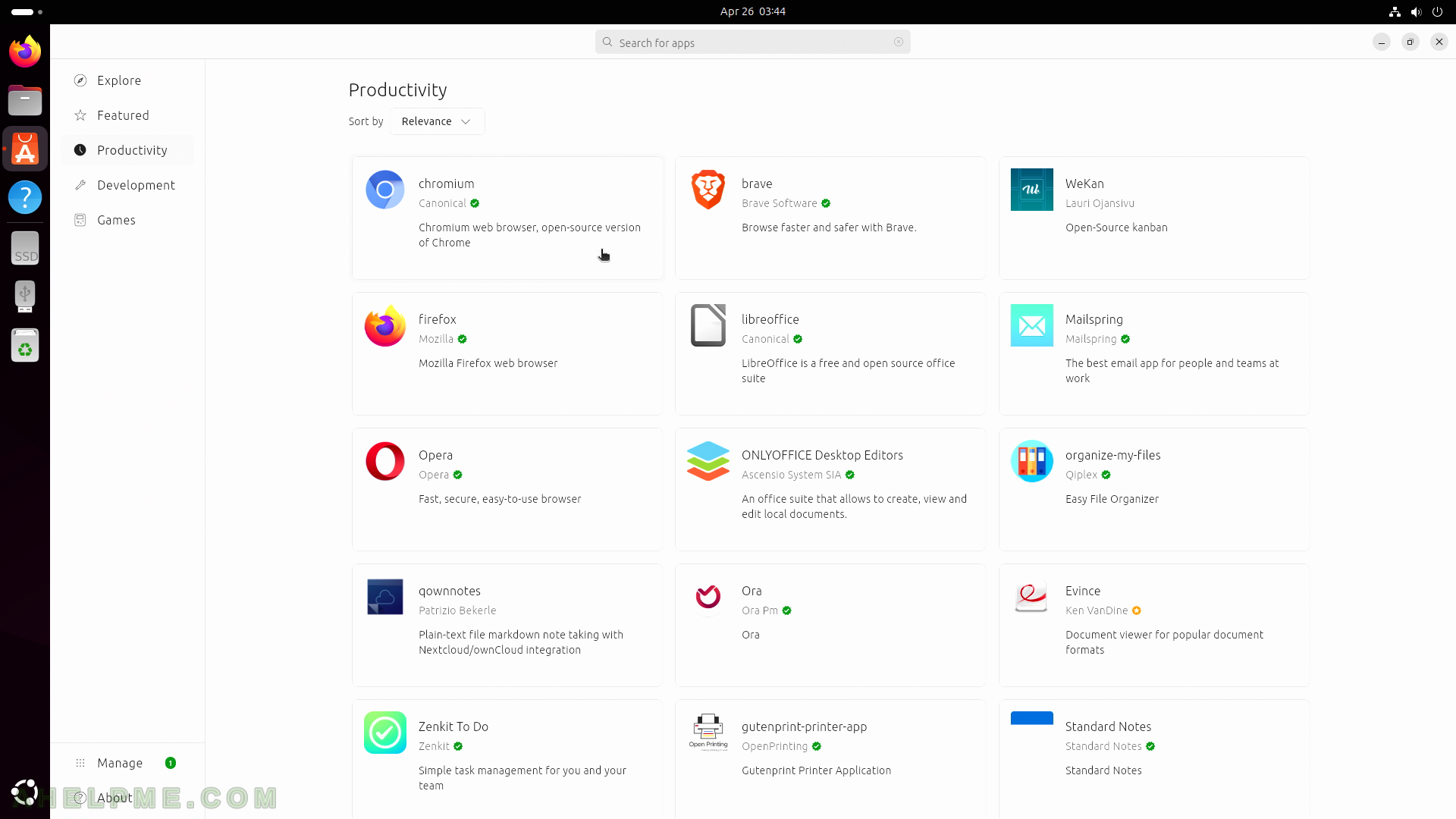Image resolution: width=1456 pixels, height=819 pixels.
Task: Open the Zenkit To Do green icon
Action: [x=385, y=733]
